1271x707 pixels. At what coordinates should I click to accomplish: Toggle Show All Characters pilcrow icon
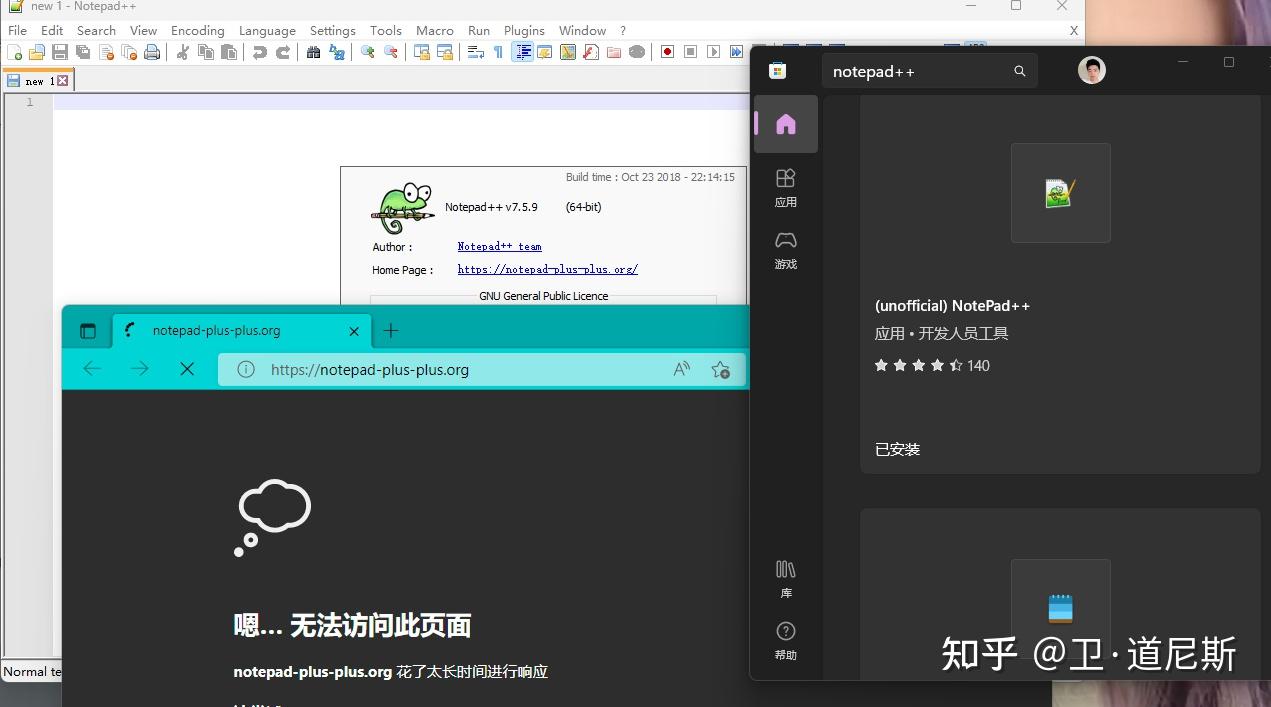pos(498,52)
